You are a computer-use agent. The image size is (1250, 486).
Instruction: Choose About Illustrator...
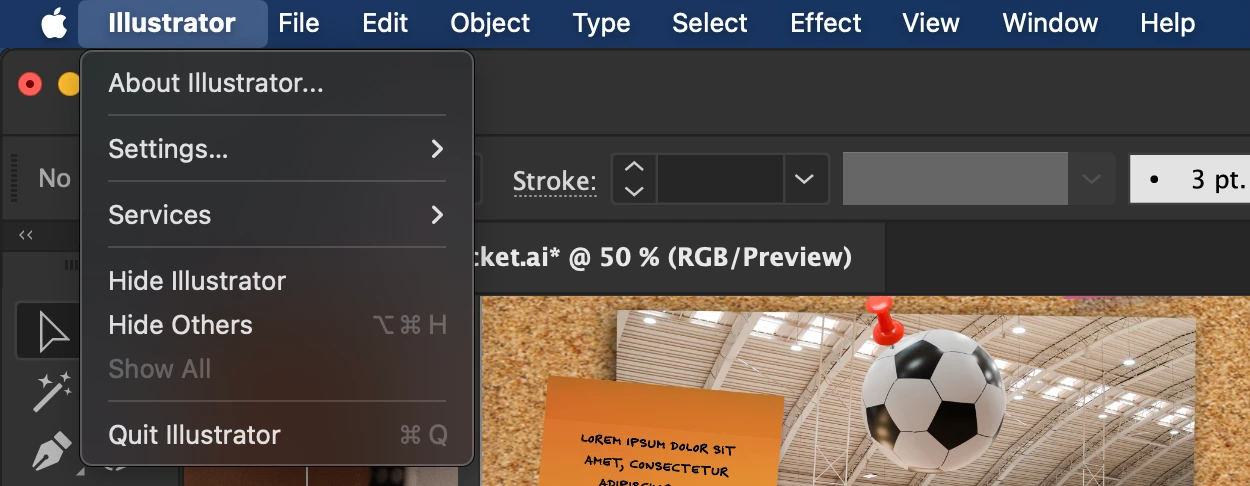(277, 83)
